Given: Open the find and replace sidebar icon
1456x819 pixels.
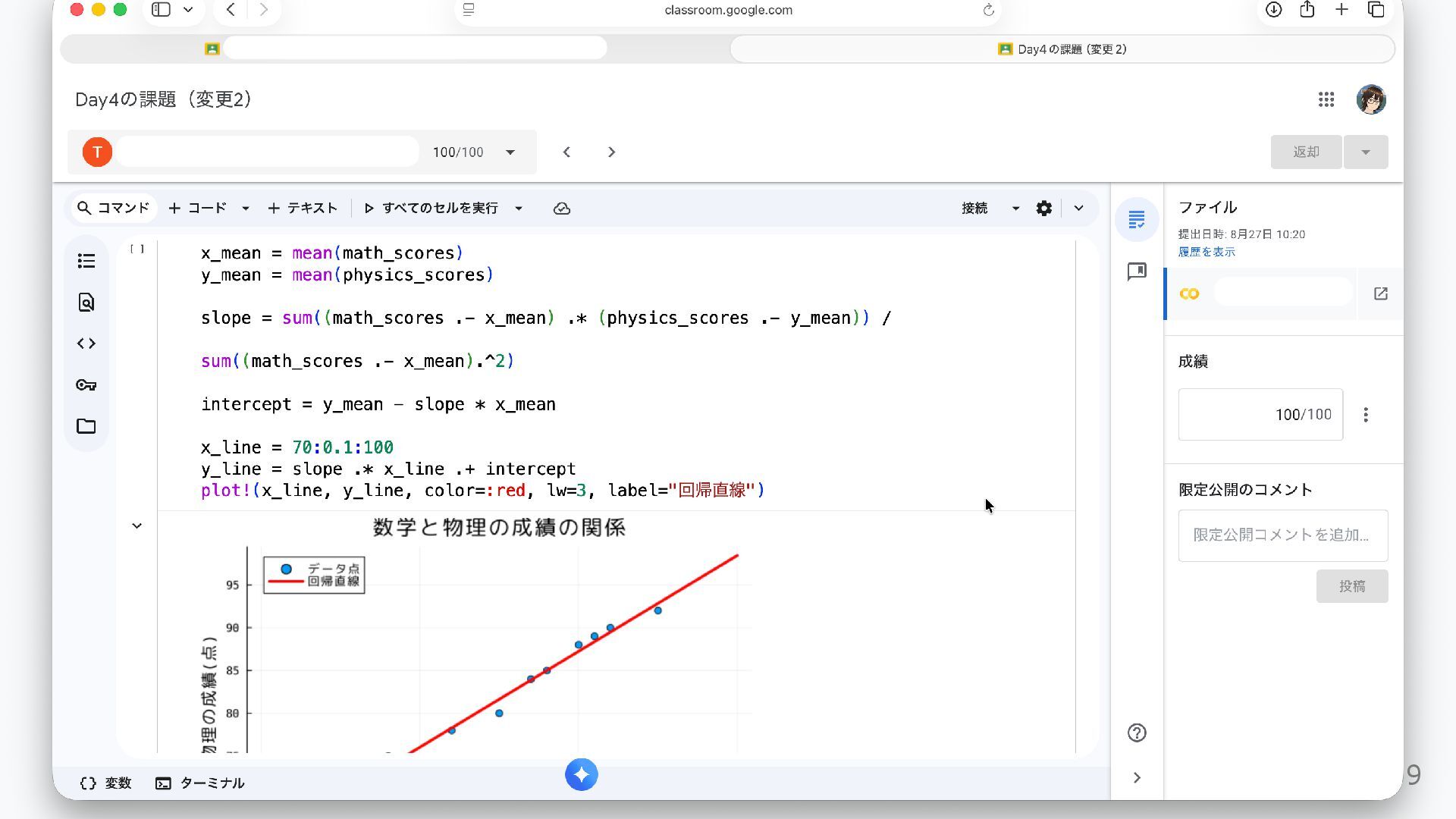Looking at the screenshot, I should pos(86,303).
